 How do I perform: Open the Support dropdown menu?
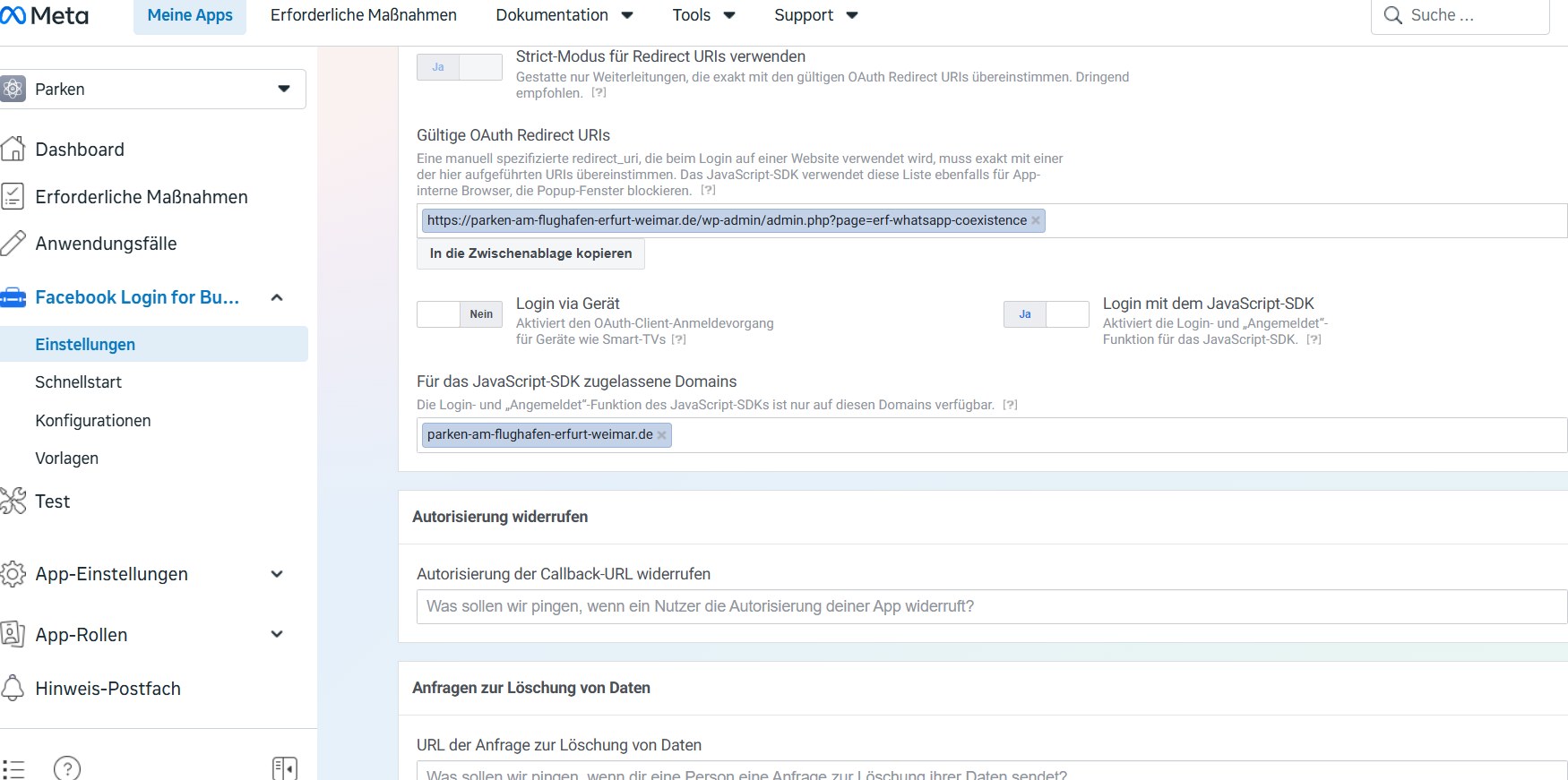[x=816, y=15]
